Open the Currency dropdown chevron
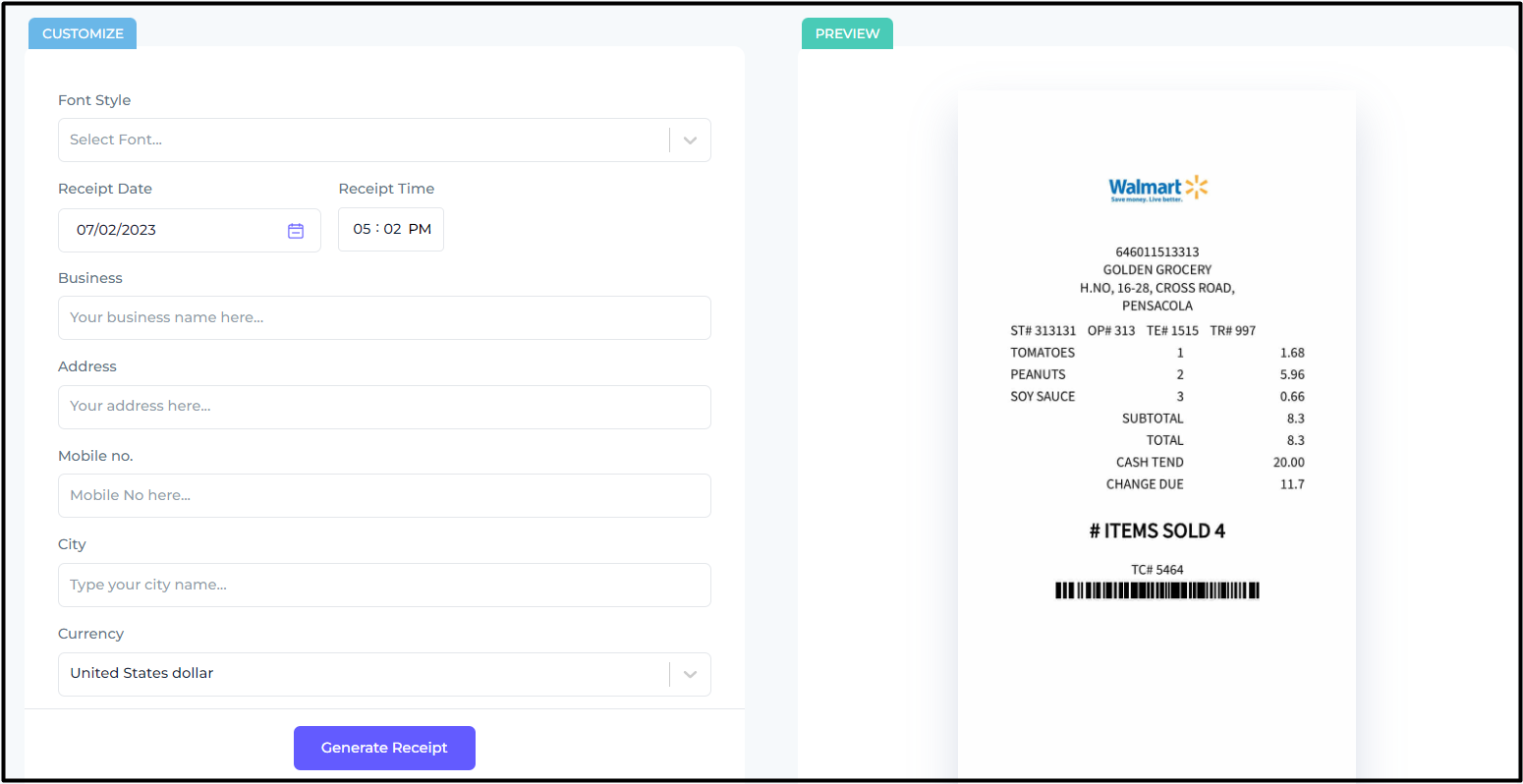 [x=690, y=674]
